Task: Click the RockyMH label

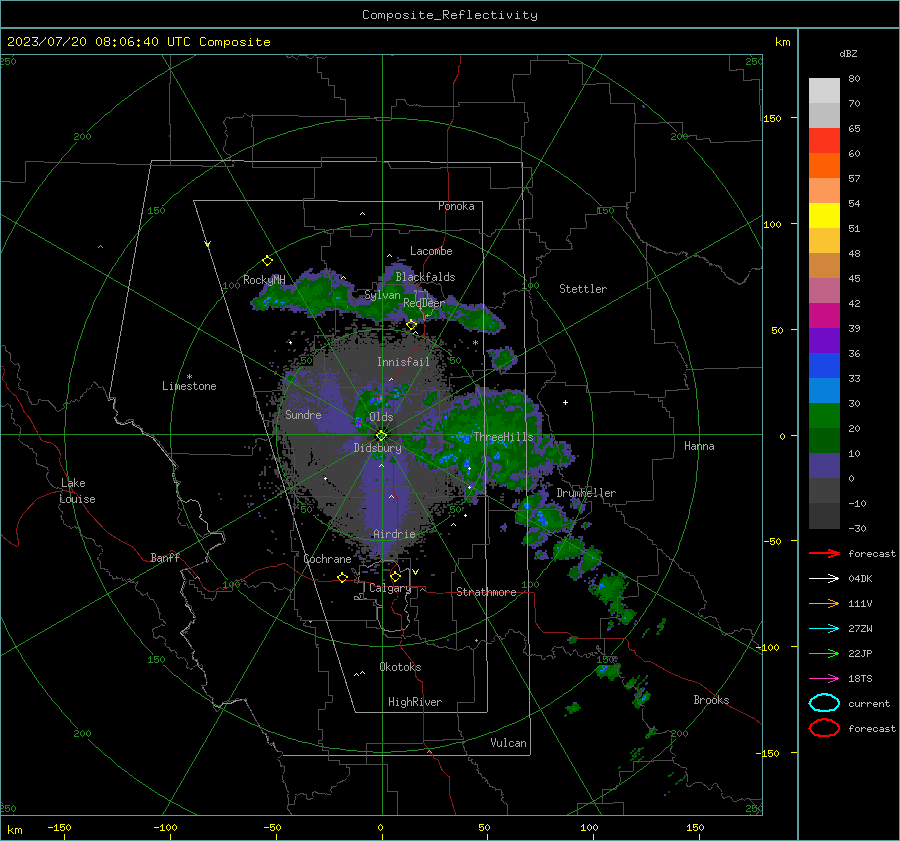Action: pos(264,280)
